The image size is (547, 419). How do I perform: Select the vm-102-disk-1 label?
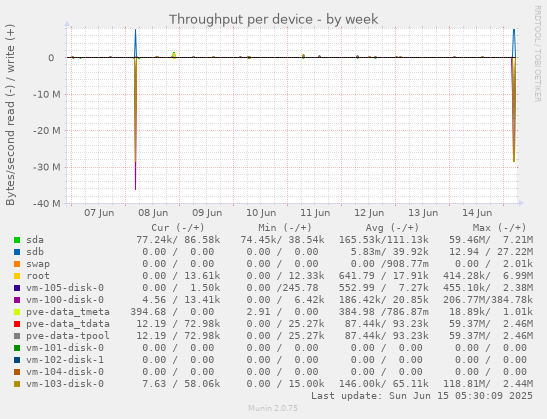[x=65, y=360]
